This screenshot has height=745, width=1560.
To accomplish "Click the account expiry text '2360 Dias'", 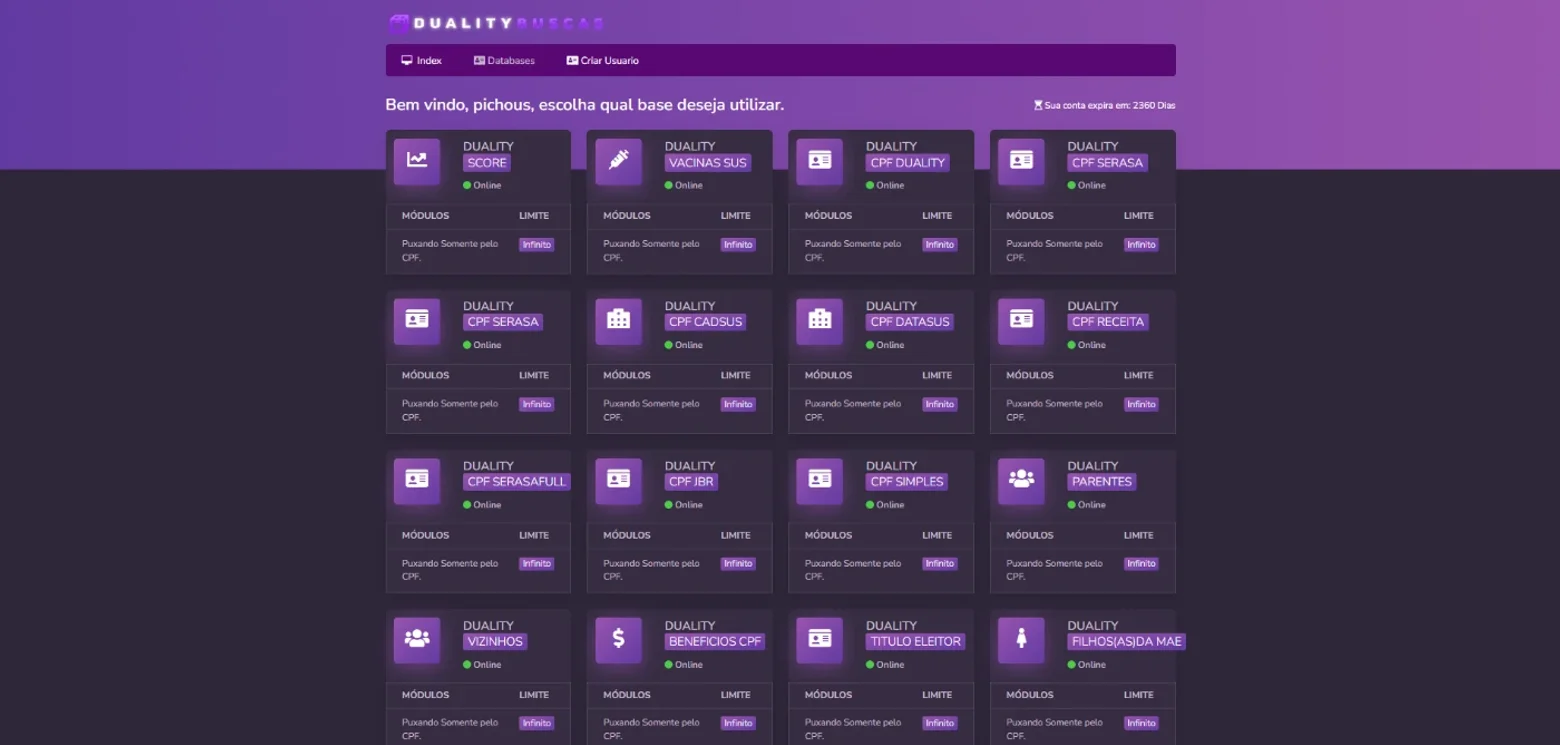I will click(1154, 105).
